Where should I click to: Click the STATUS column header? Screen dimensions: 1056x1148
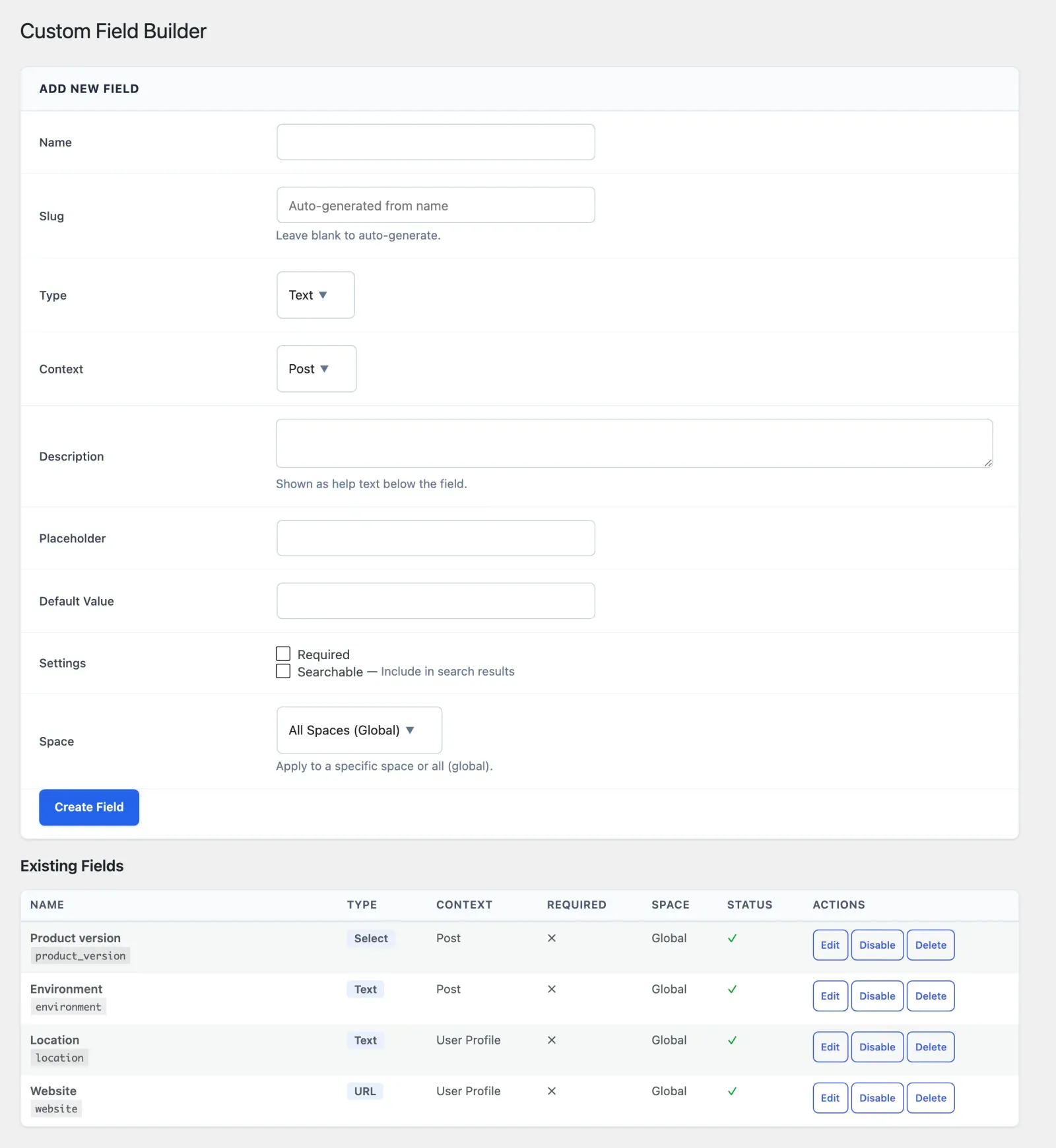pyautogui.click(x=750, y=905)
